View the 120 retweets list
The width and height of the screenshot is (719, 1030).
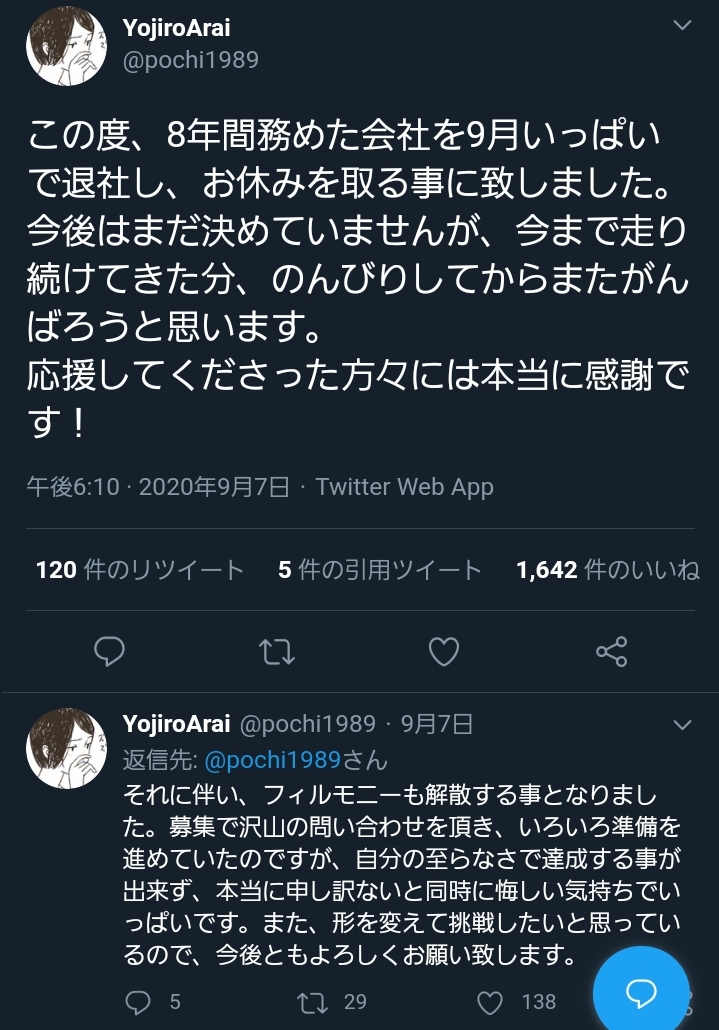(x=140, y=570)
